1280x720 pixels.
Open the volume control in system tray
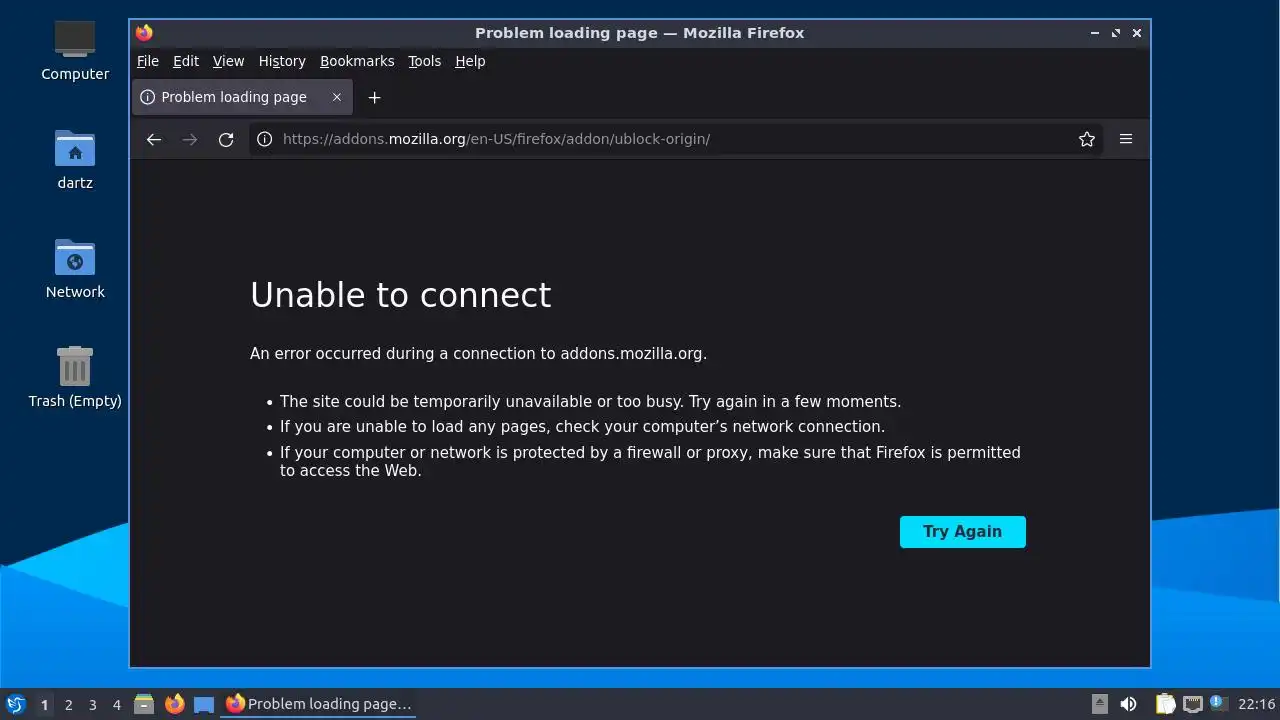[1128, 704]
